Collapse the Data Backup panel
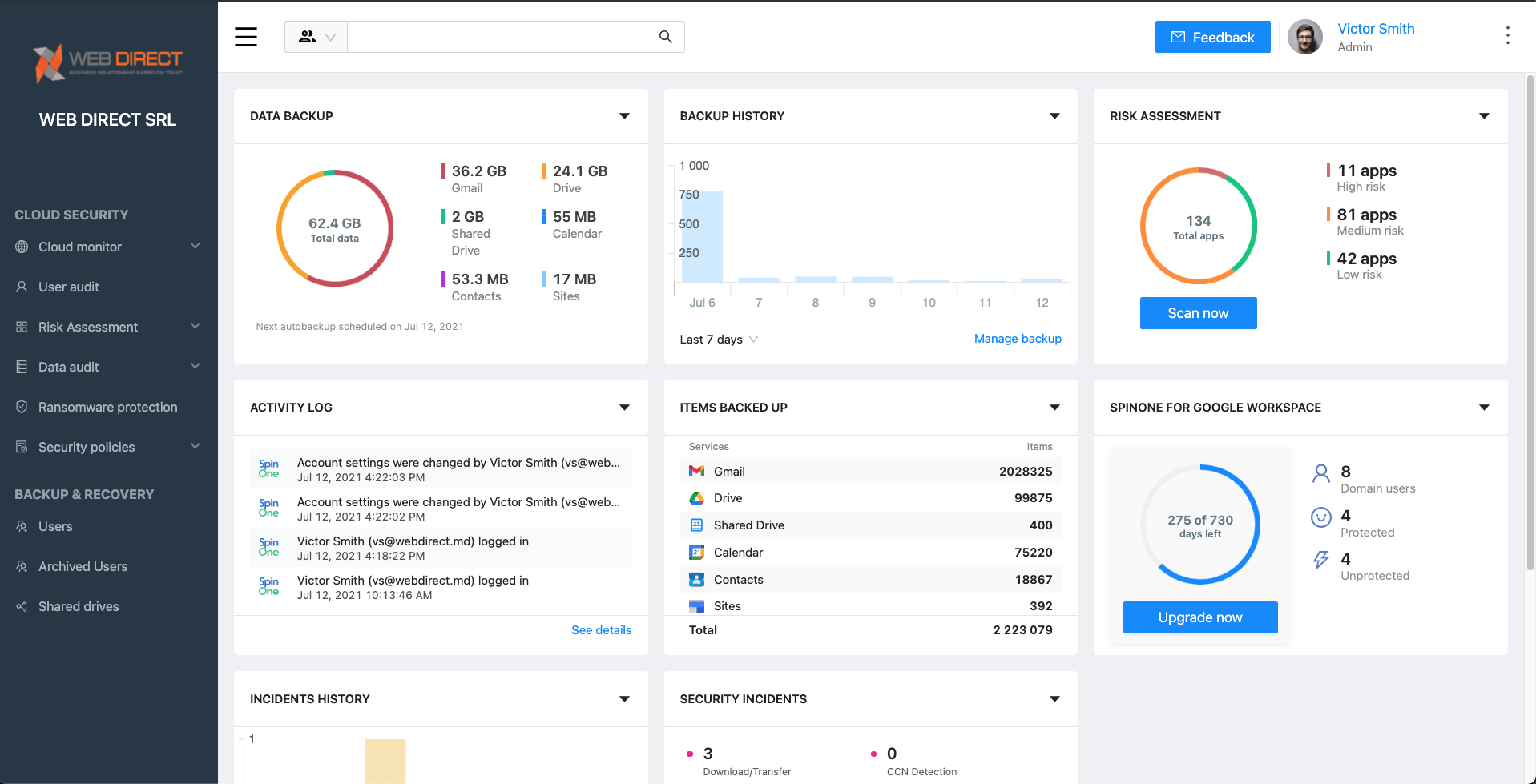 click(624, 116)
